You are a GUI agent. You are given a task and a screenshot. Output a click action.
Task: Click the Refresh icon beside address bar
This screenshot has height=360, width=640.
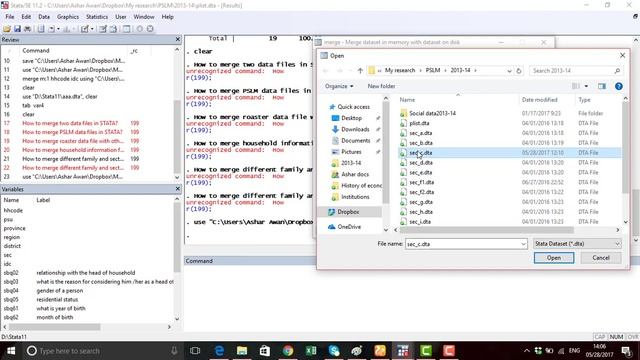click(x=519, y=71)
